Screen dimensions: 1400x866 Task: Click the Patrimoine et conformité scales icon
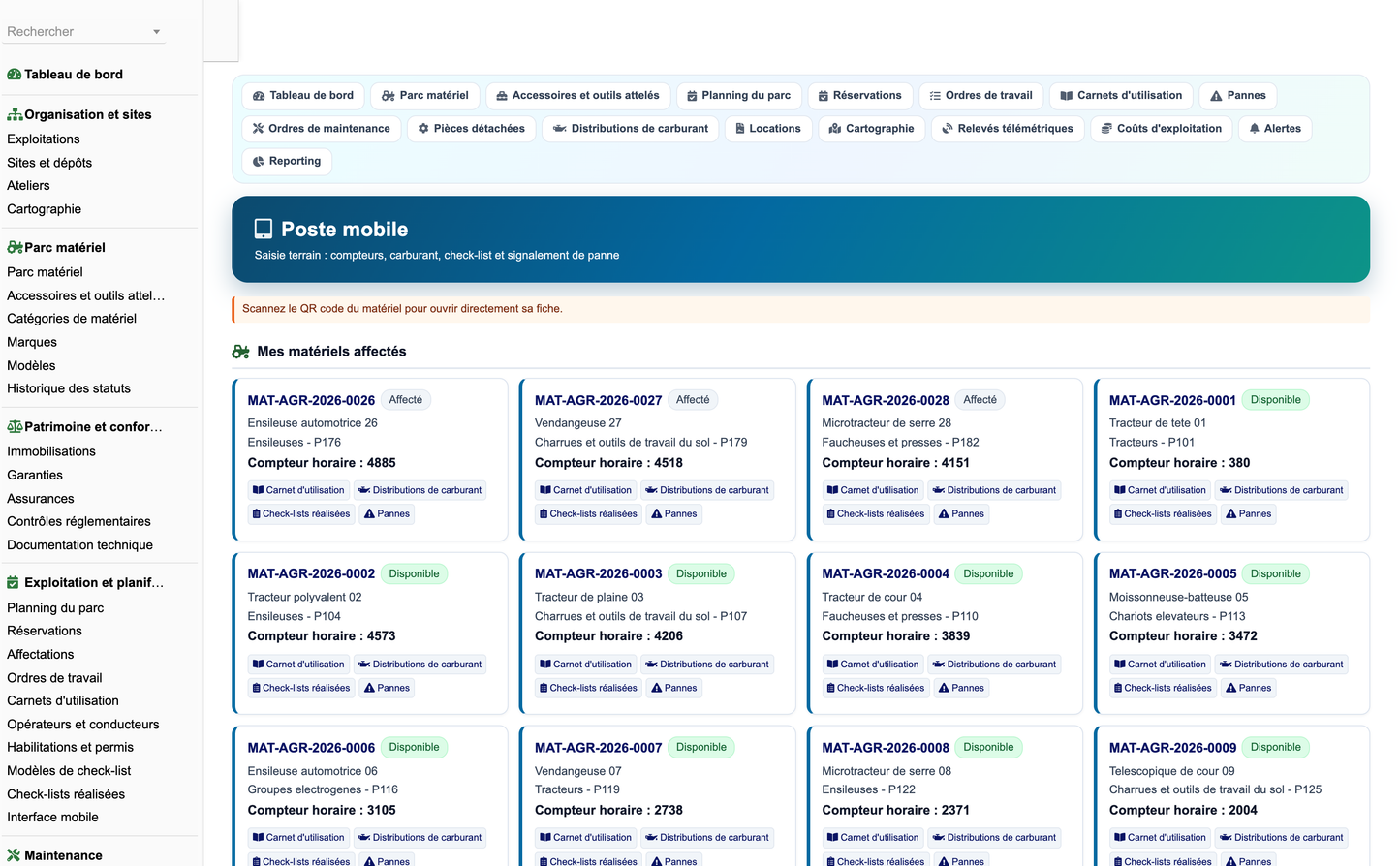pos(15,426)
